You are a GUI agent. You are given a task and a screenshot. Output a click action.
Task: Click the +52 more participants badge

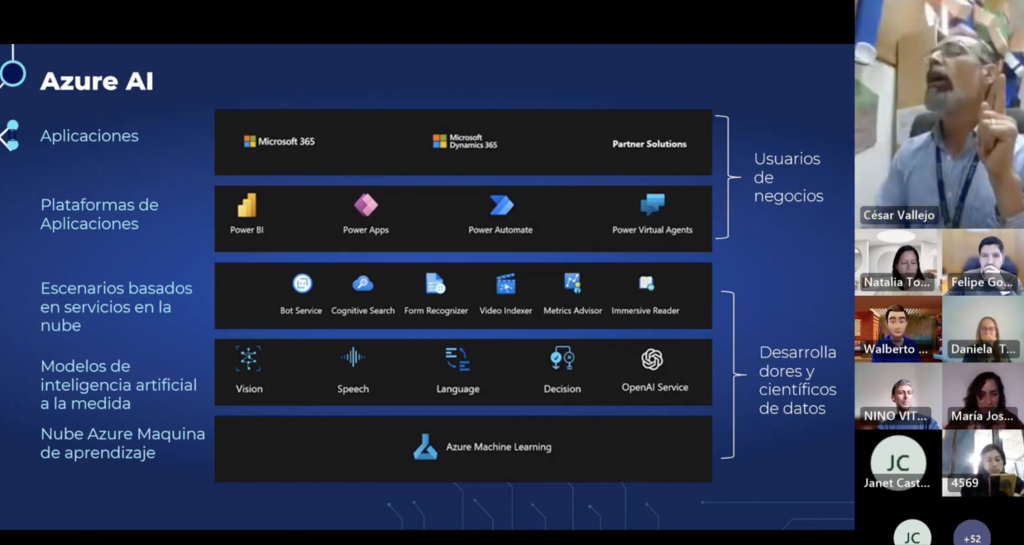pyautogui.click(x=972, y=532)
